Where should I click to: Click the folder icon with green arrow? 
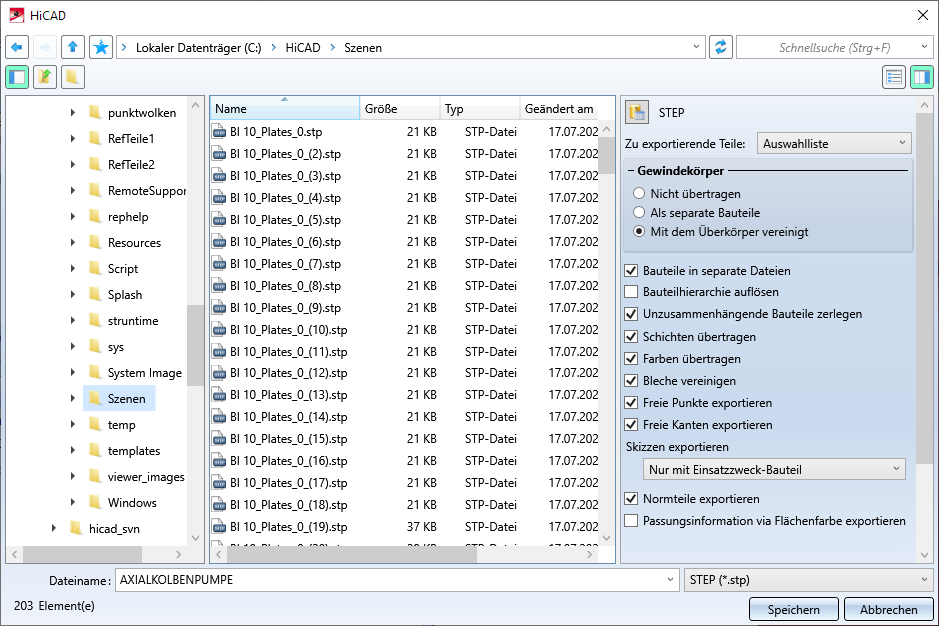pos(45,77)
